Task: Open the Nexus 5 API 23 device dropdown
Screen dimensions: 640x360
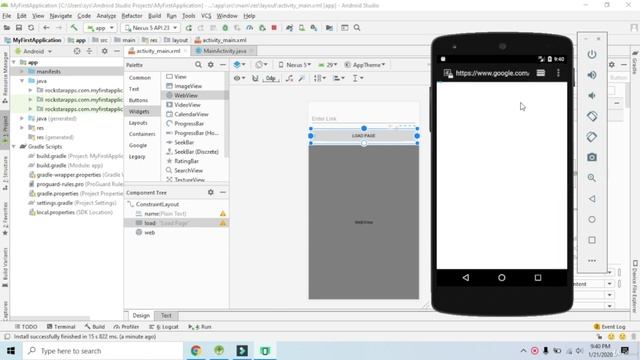Action: (x=150, y=28)
